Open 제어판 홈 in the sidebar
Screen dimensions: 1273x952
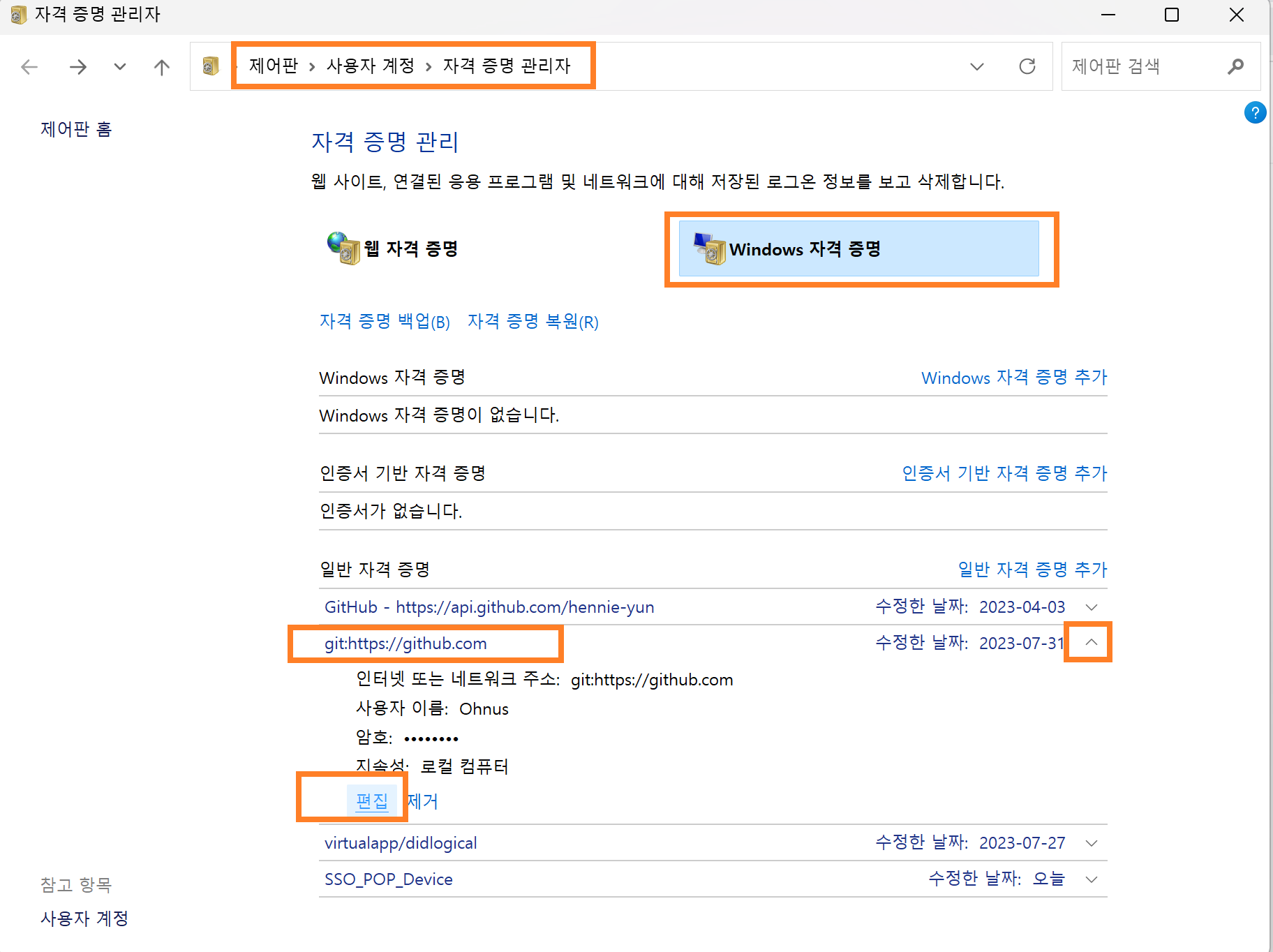pos(76,129)
